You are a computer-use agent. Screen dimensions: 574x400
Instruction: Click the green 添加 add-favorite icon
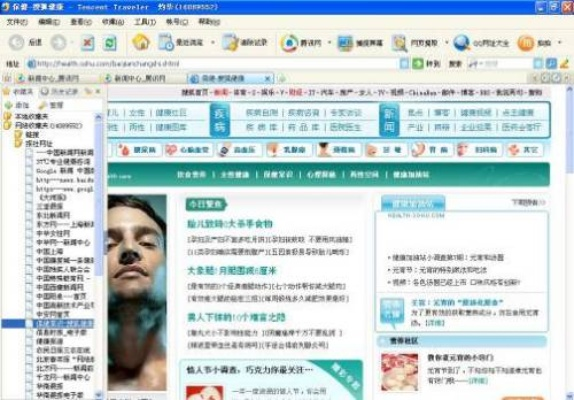(8, 105)
